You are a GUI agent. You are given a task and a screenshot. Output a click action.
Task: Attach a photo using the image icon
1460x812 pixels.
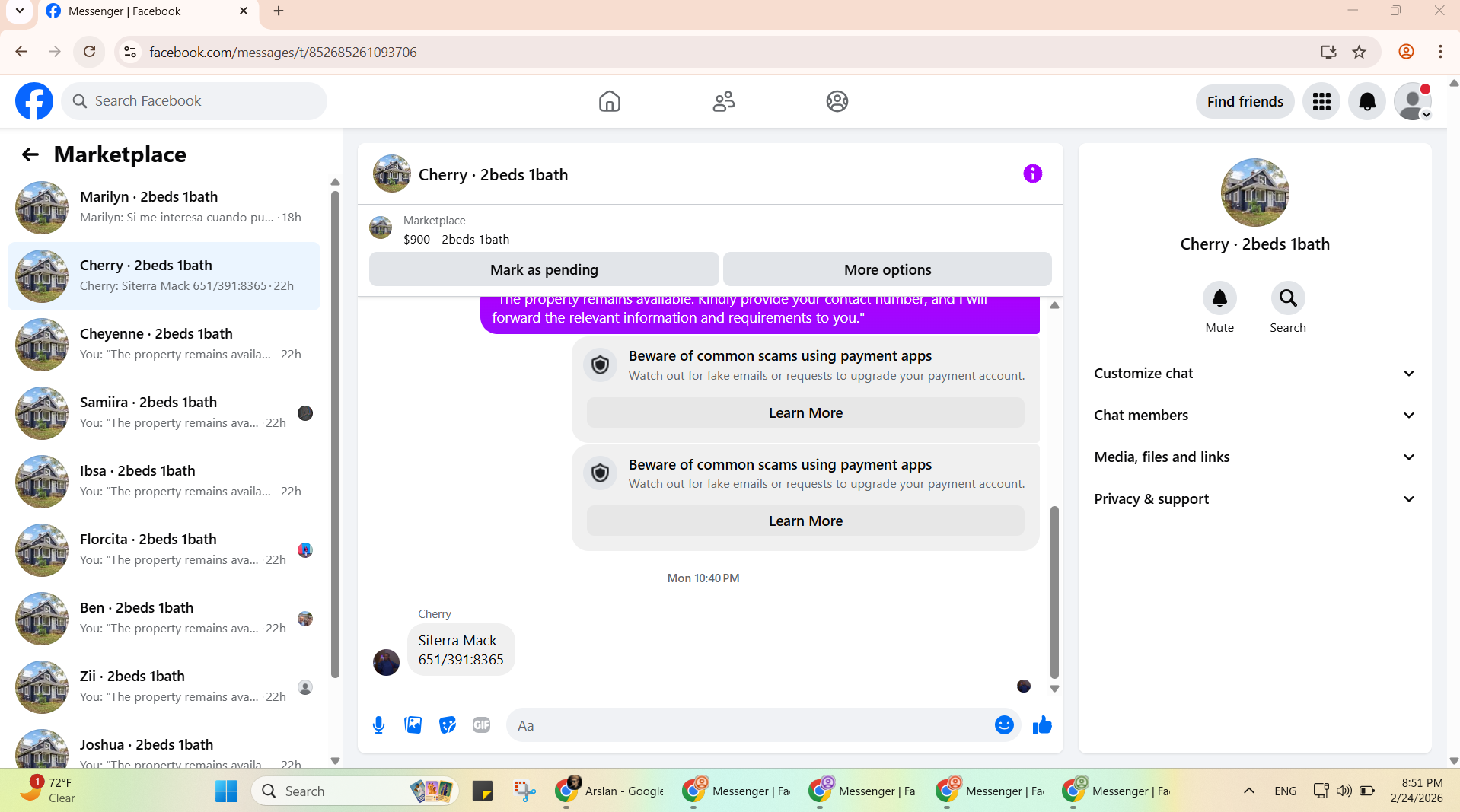tap(413, 725)
